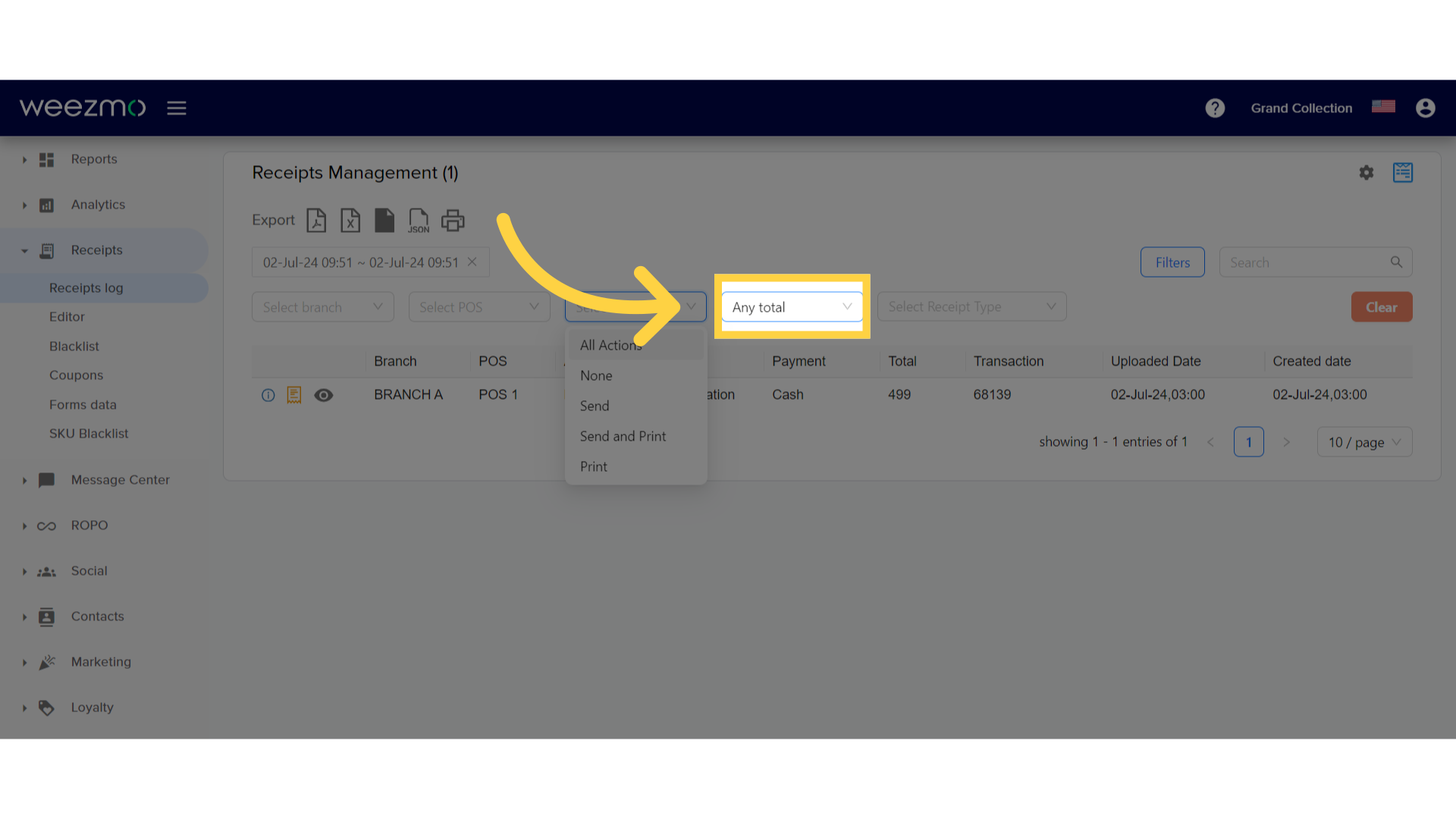Click the receipt info icon
1456x819 pixels.
pos(267,394)
